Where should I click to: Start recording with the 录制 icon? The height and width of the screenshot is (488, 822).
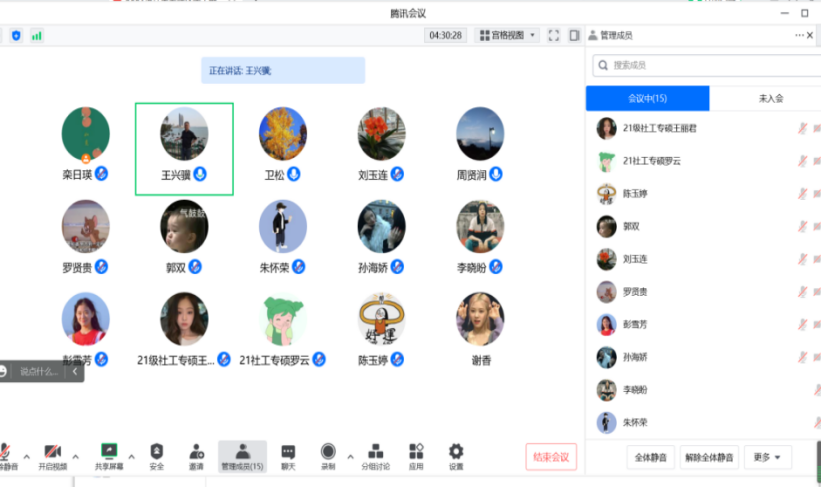coord(328,455)
